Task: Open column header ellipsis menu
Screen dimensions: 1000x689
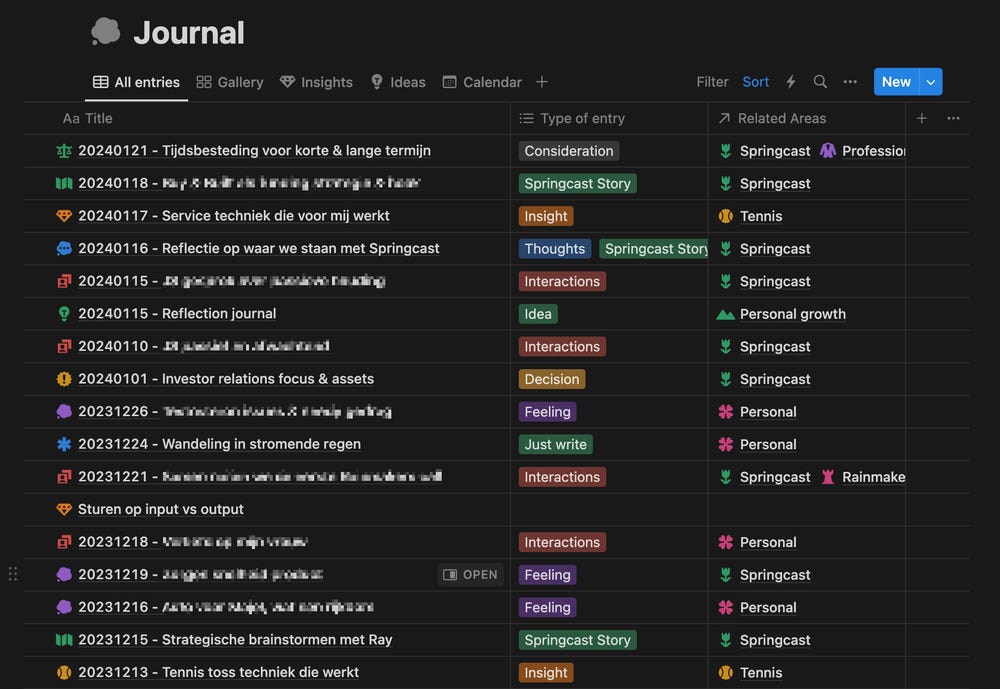Action: [953, 118]
